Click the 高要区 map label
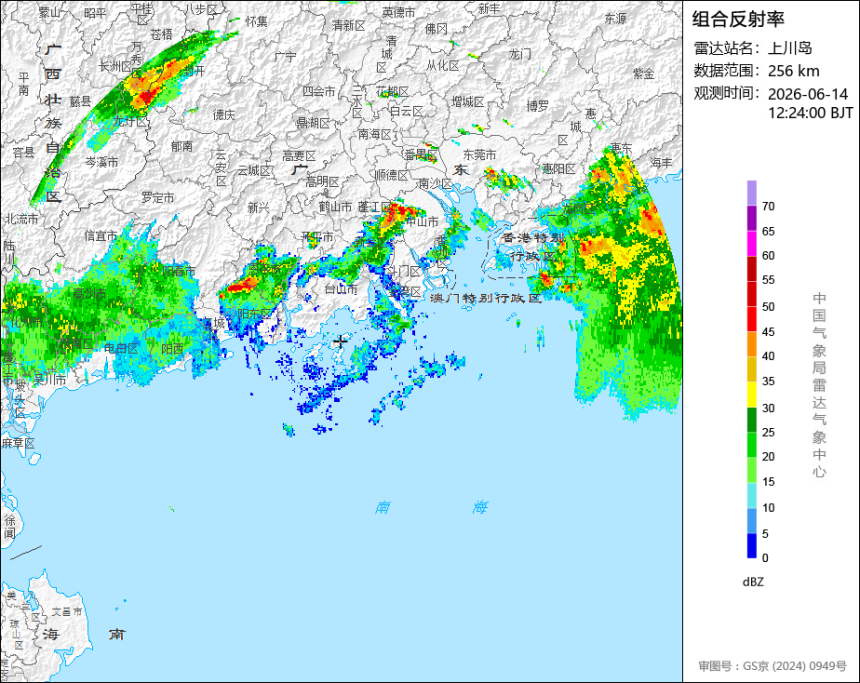This screenshot has width=860, height=683. coord(299,156)
